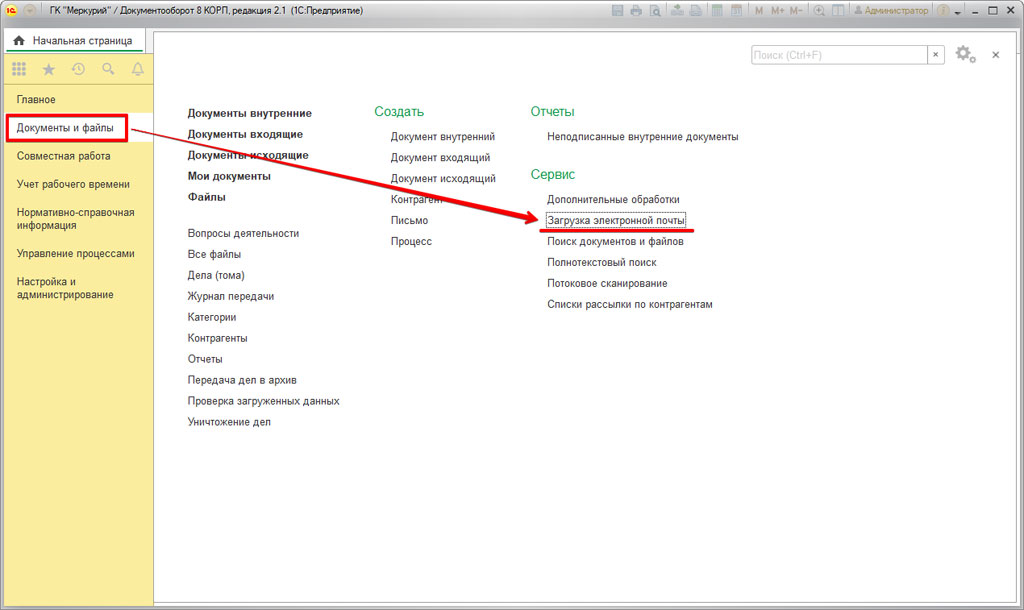Expand the dropdown arrow beside info icon
The height and width of the screenshot is (610, 1024).
click(958, 11)
